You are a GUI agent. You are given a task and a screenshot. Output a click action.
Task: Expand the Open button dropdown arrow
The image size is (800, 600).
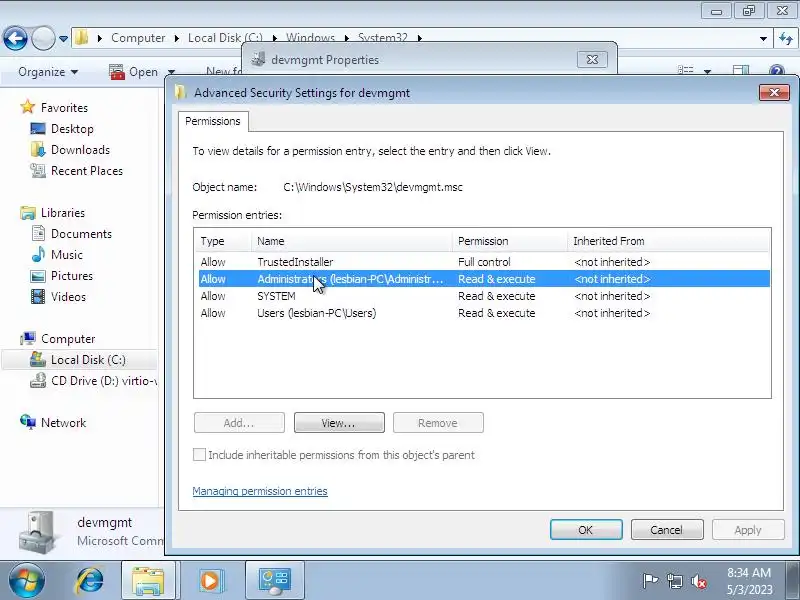click(x=171, y=72)
